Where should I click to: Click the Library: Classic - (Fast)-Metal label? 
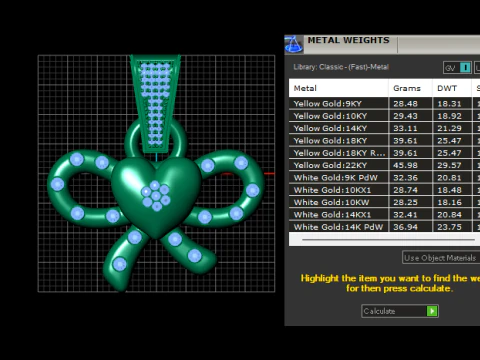tap(341, 67)
